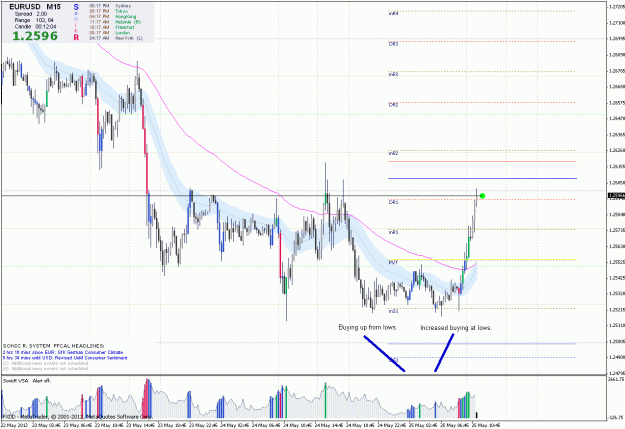Click the SONIC R. SYSTEM FFCAL HEADLINES title

click(53, 346)
